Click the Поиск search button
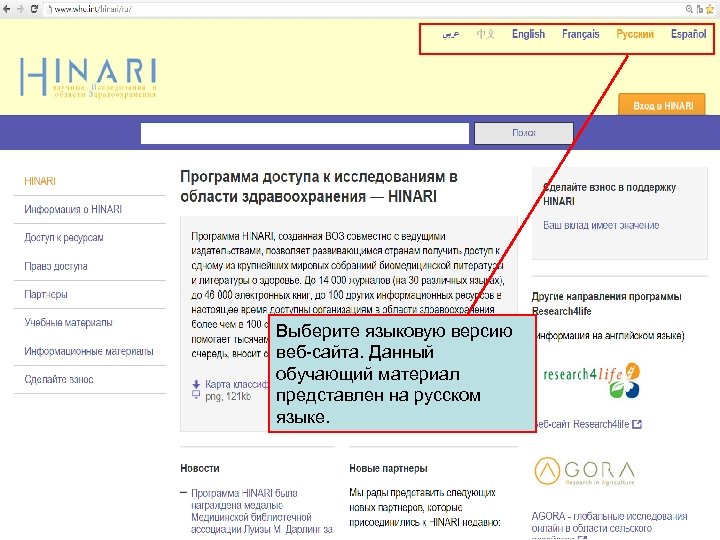The image size is (720, 540). coord(524,133)
